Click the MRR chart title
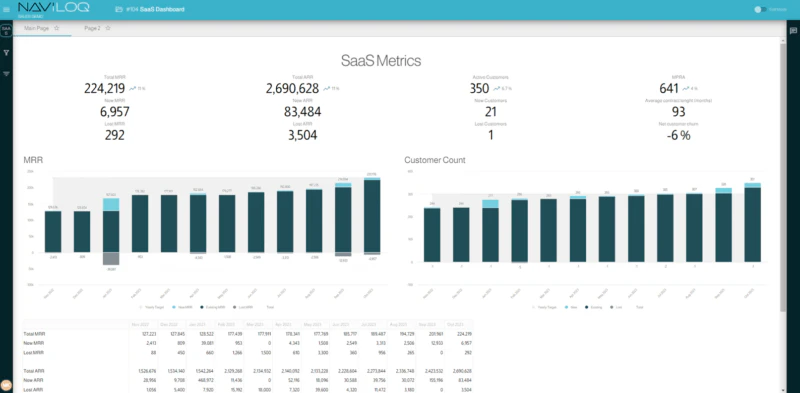Image resolution: width=800 pixels, height=393 pixels. click(x=33, y=160)
